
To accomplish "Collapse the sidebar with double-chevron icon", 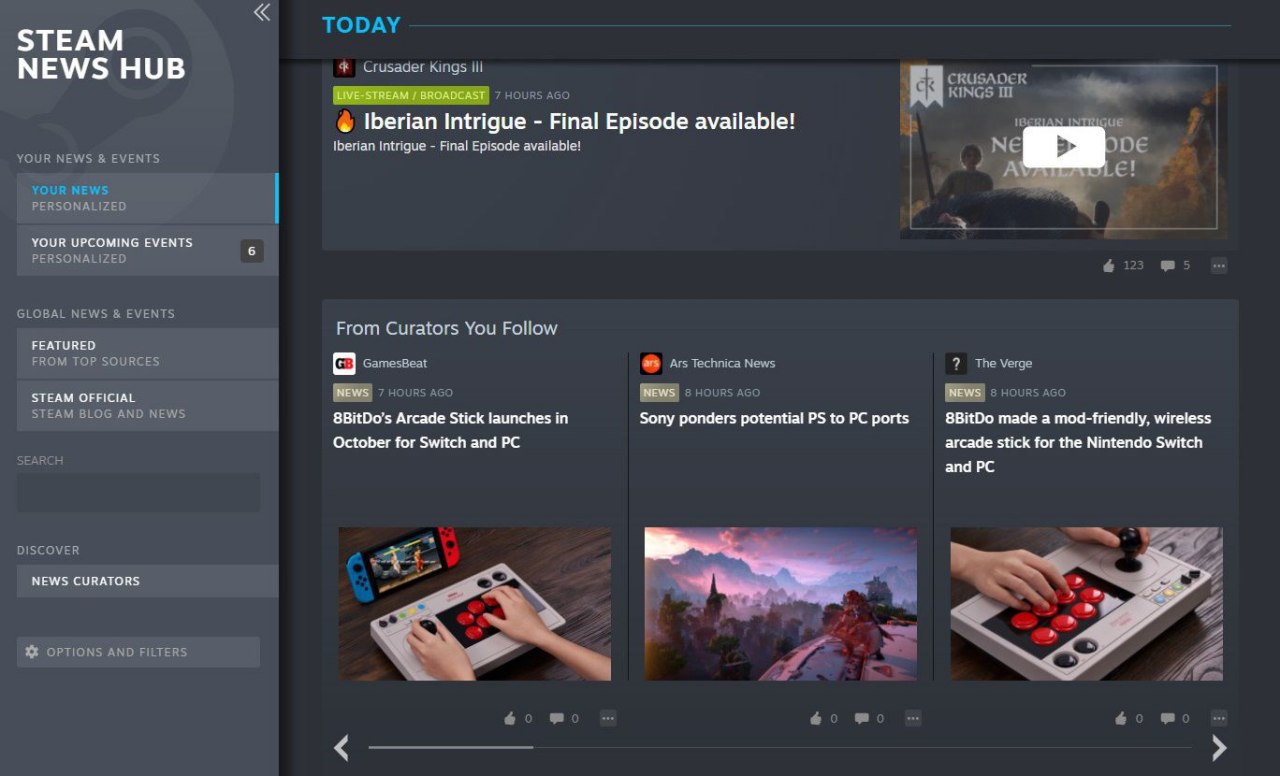I will click(x=262, y=12).
